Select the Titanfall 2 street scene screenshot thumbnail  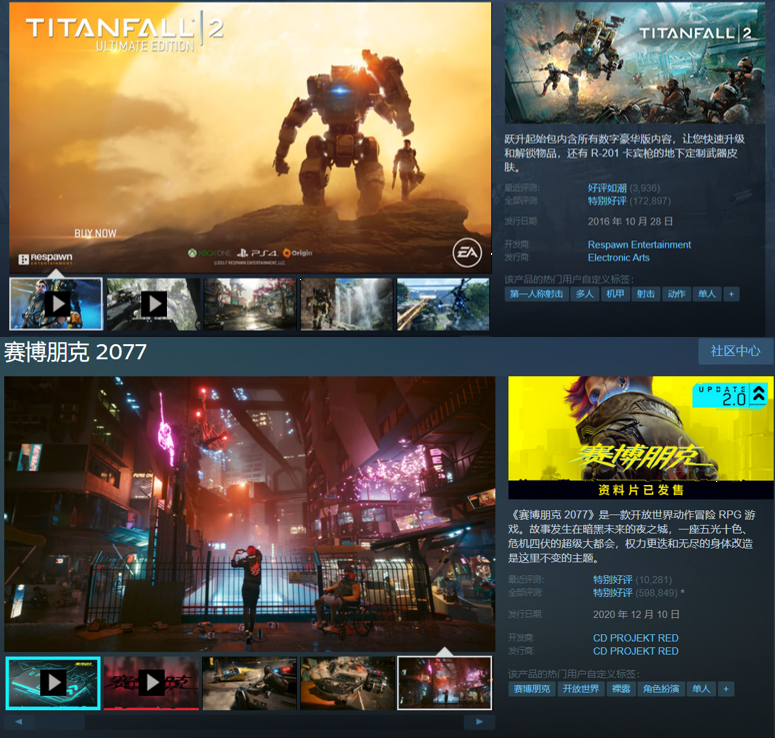(x=250, y=304)
